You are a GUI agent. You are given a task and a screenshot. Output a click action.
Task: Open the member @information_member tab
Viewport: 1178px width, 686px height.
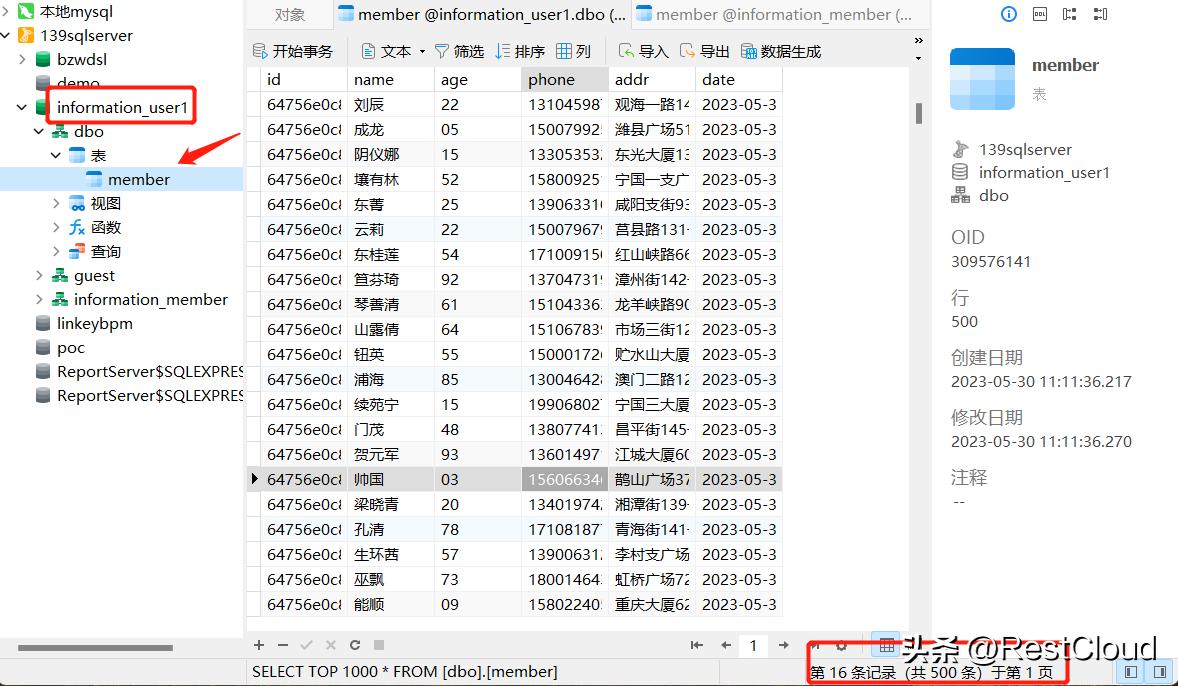click(780, 14)
